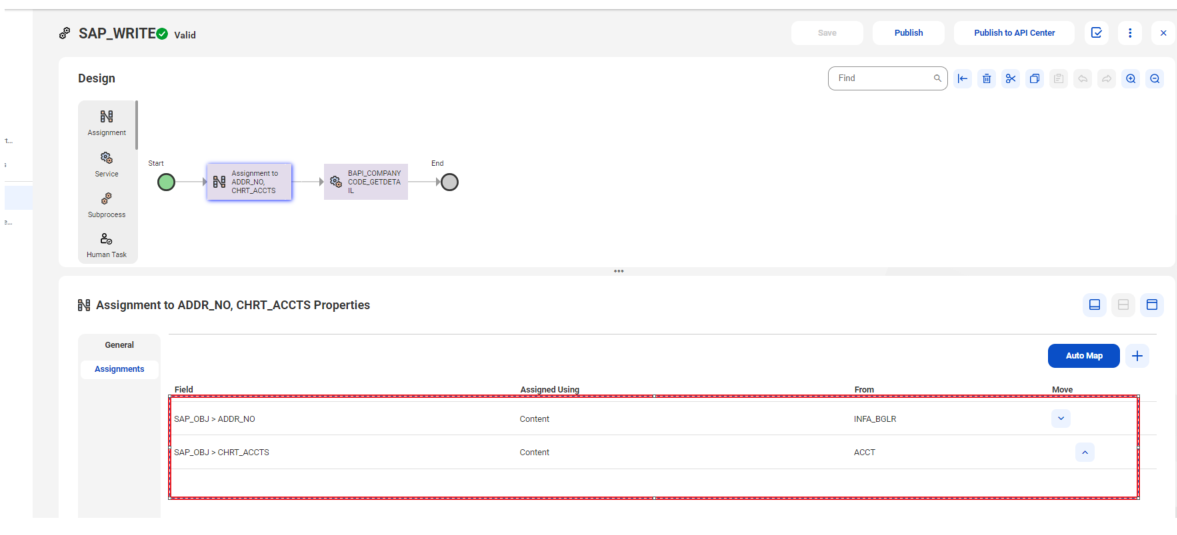1177x535 pixels.
Task: Click the Assigned Using column header
Action: [x=549, y=390]
